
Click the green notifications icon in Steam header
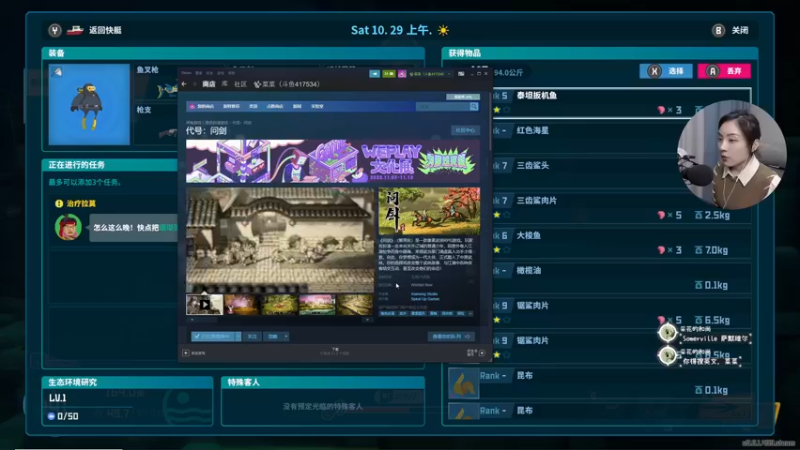coord(389,74)
